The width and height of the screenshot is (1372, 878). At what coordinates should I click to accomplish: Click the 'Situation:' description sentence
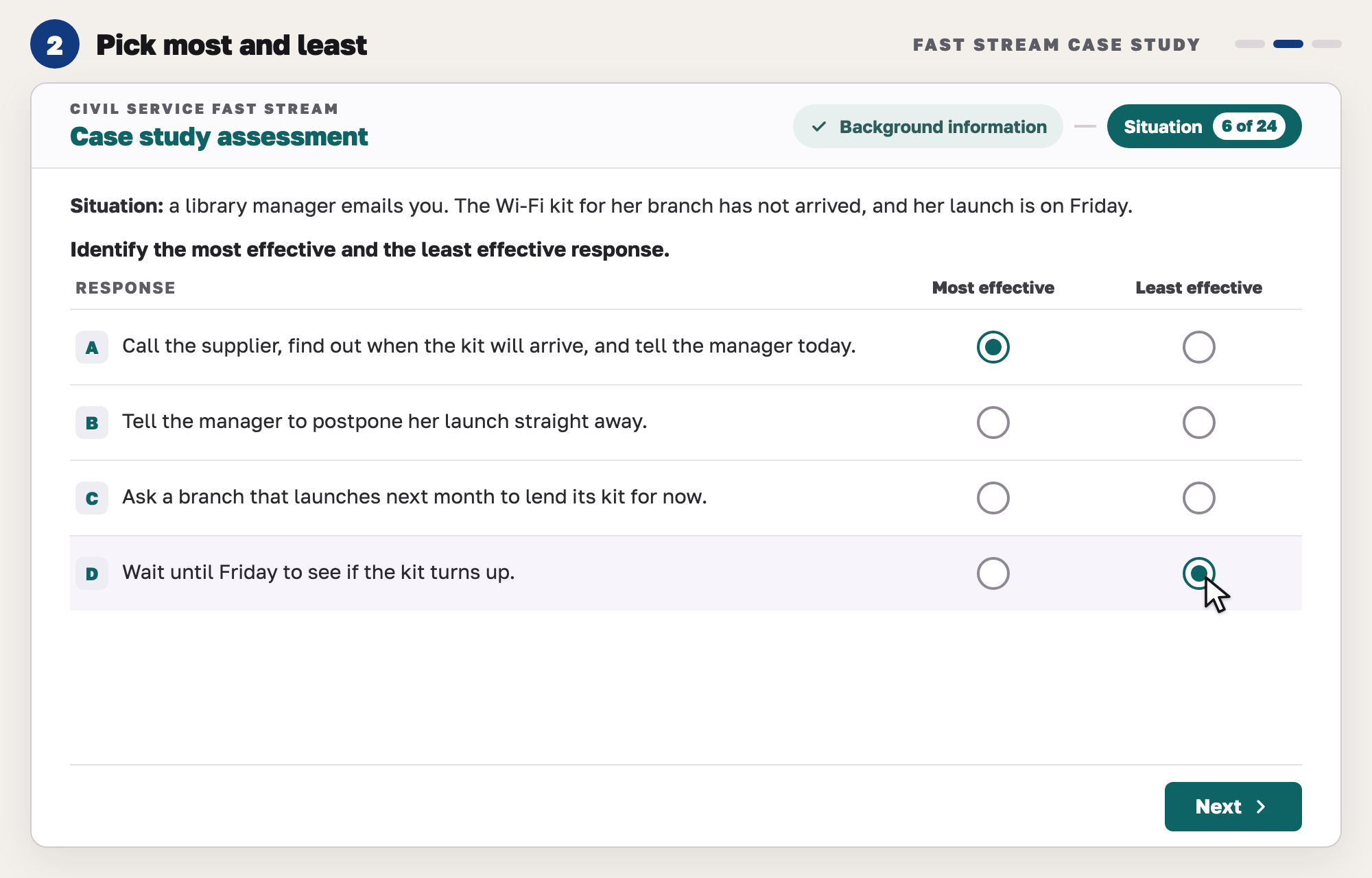[601, 206]
